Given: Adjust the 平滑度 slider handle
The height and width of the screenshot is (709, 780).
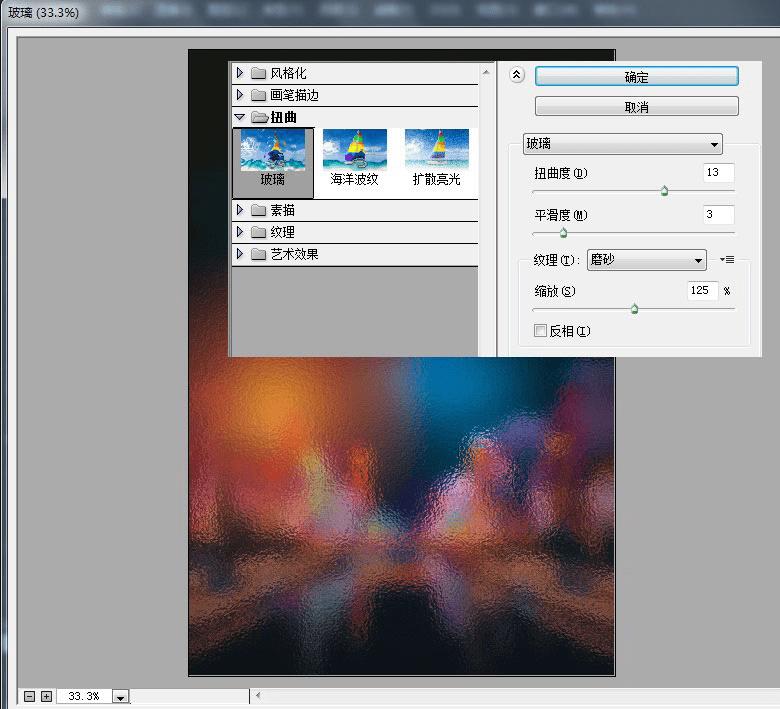Looking at the screenshot, I should 563,232.
